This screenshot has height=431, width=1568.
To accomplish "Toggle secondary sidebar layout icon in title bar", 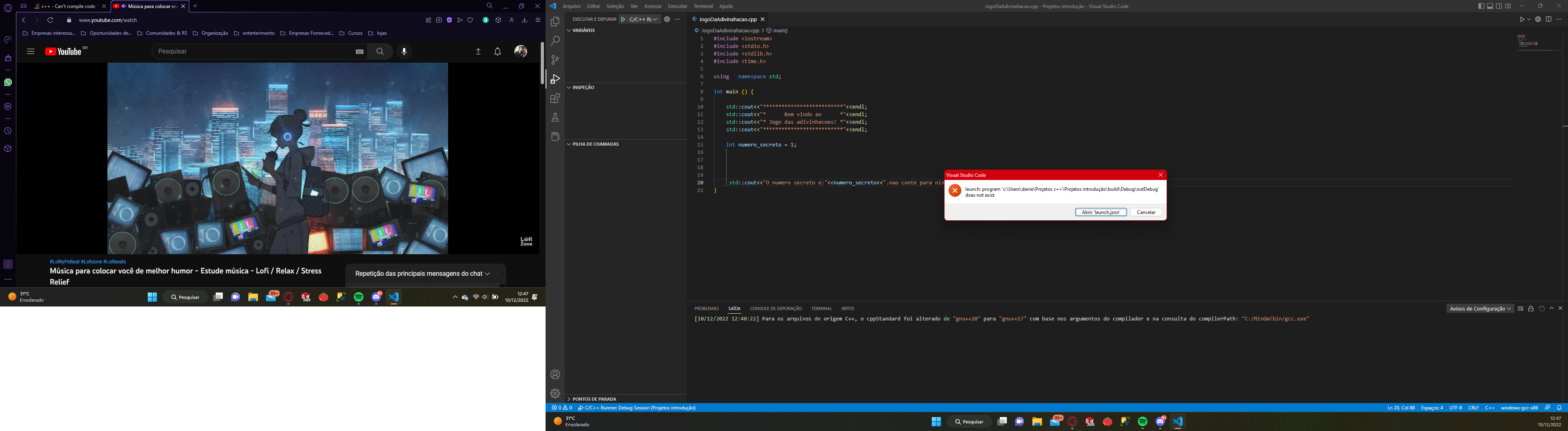I will tap(1499, 6).
